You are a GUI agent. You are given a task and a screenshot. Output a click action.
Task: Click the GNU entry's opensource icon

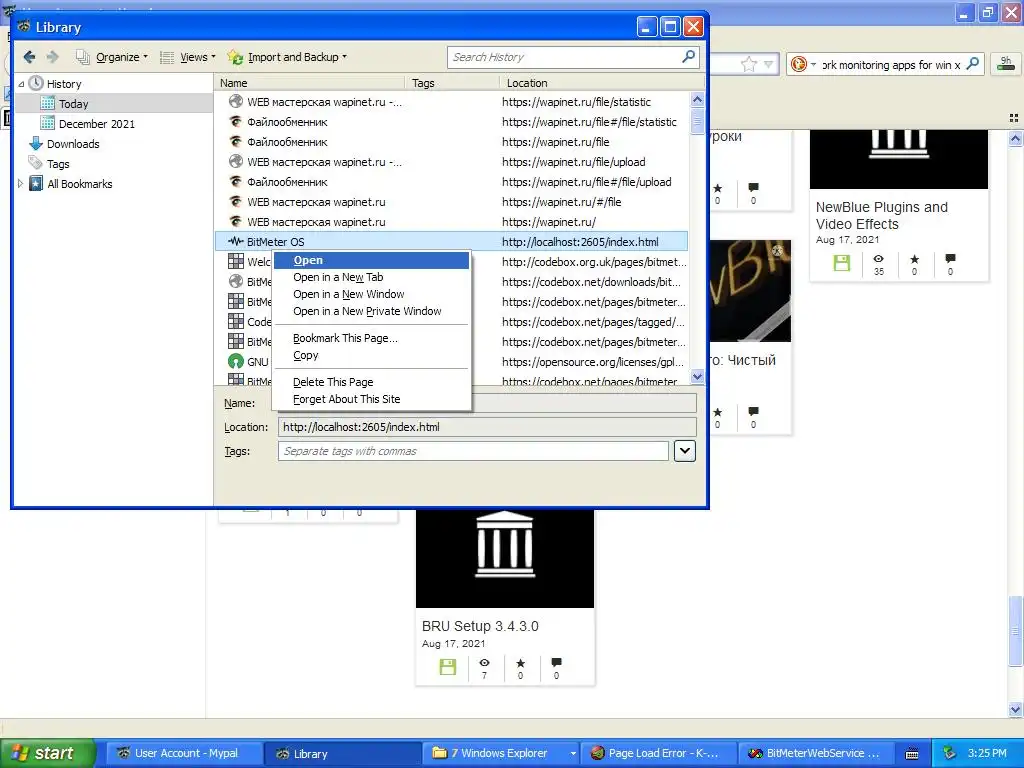click(236, 361)
